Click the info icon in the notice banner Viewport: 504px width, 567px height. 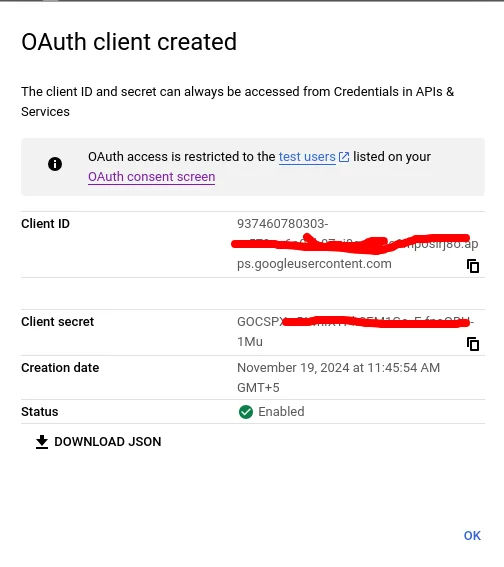[x=55, y=164]
